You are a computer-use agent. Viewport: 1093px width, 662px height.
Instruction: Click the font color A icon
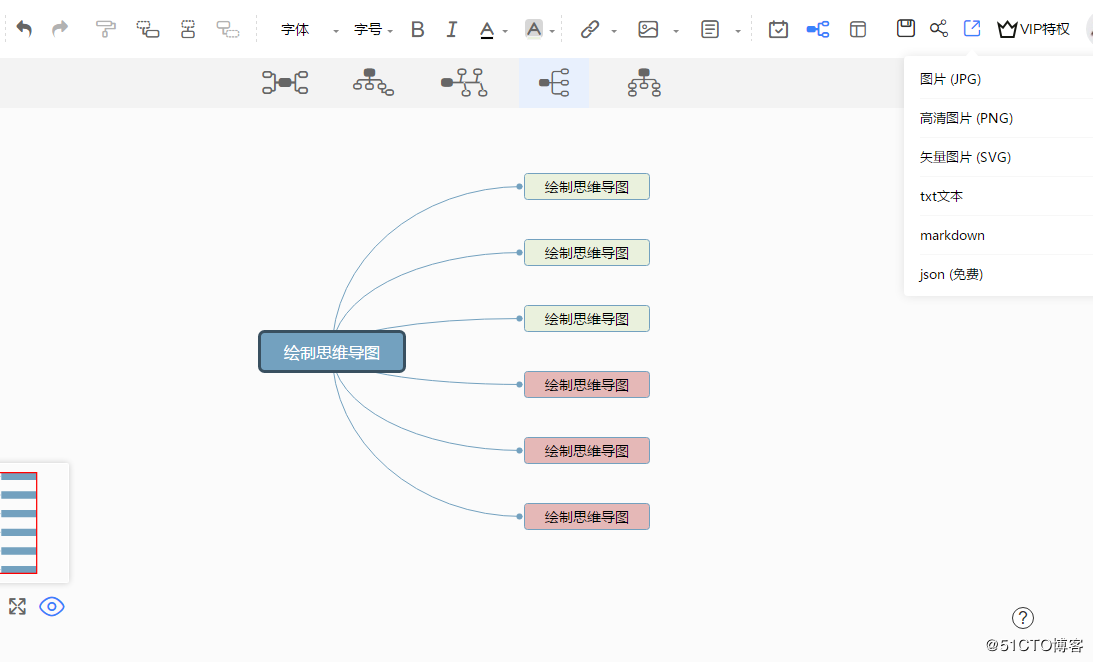(x=487, y=29)
